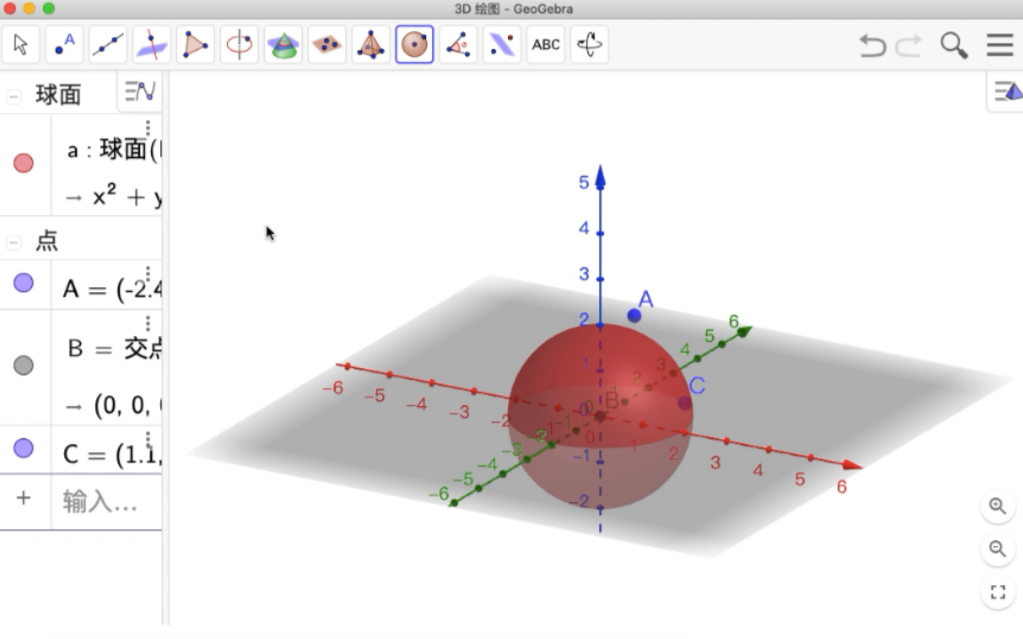Open the main hamburger menu
Screen dimensions: 1023x639
[1000, 45]
